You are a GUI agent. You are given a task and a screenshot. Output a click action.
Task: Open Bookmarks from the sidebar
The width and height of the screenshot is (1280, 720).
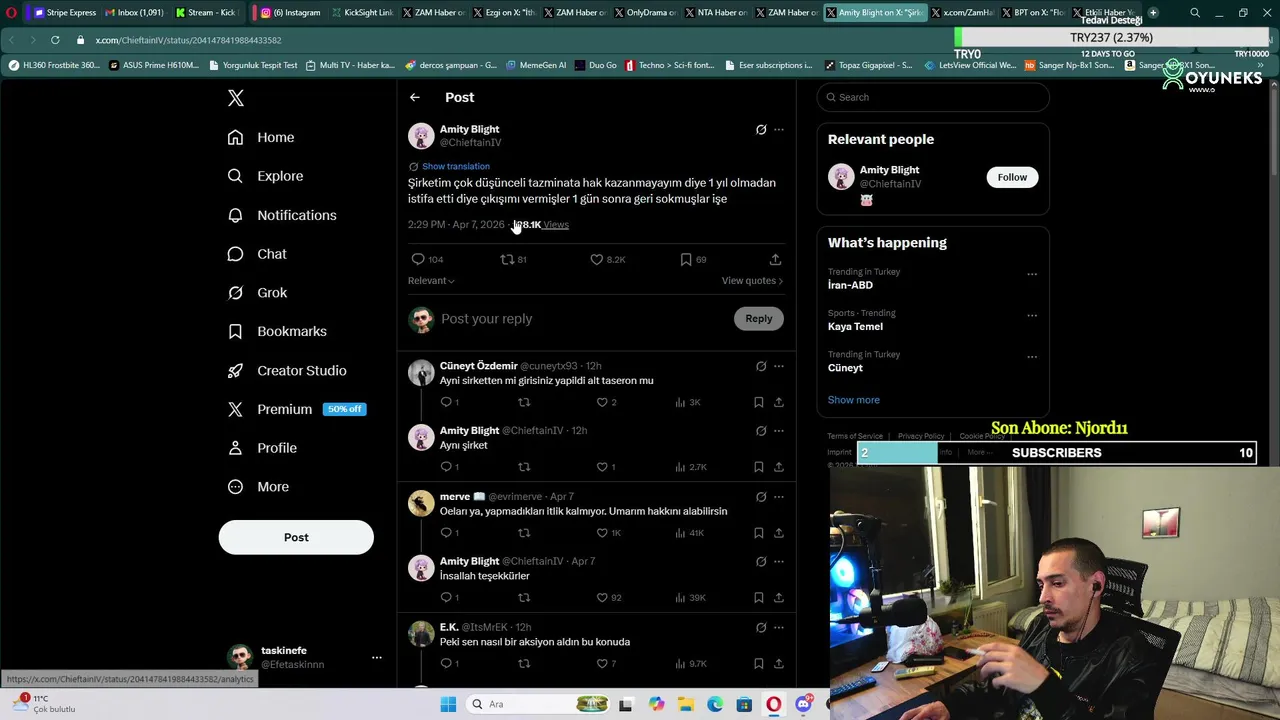pyautogui.click(x=277, y=331)
